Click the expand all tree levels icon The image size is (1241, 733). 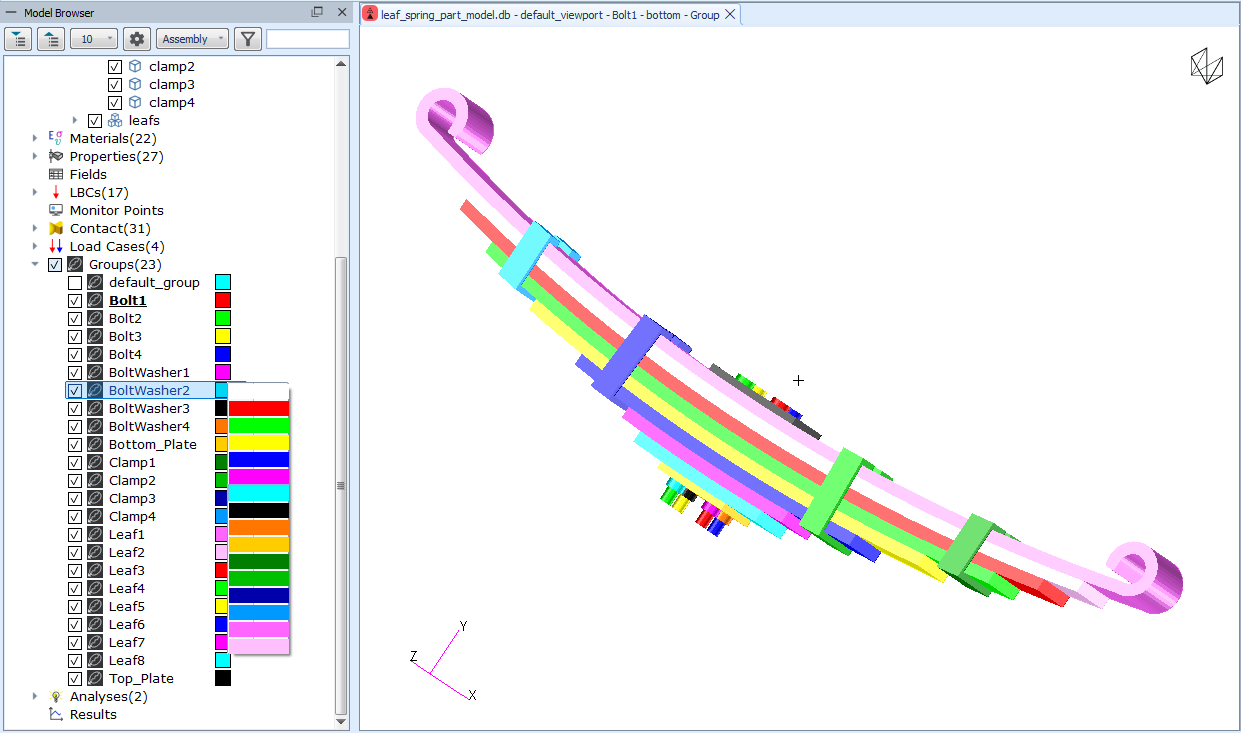18,39
